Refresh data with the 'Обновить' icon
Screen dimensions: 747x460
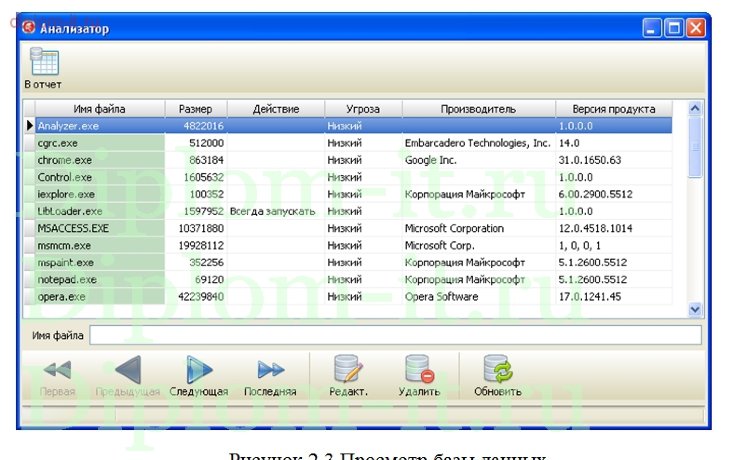(497, 369)
